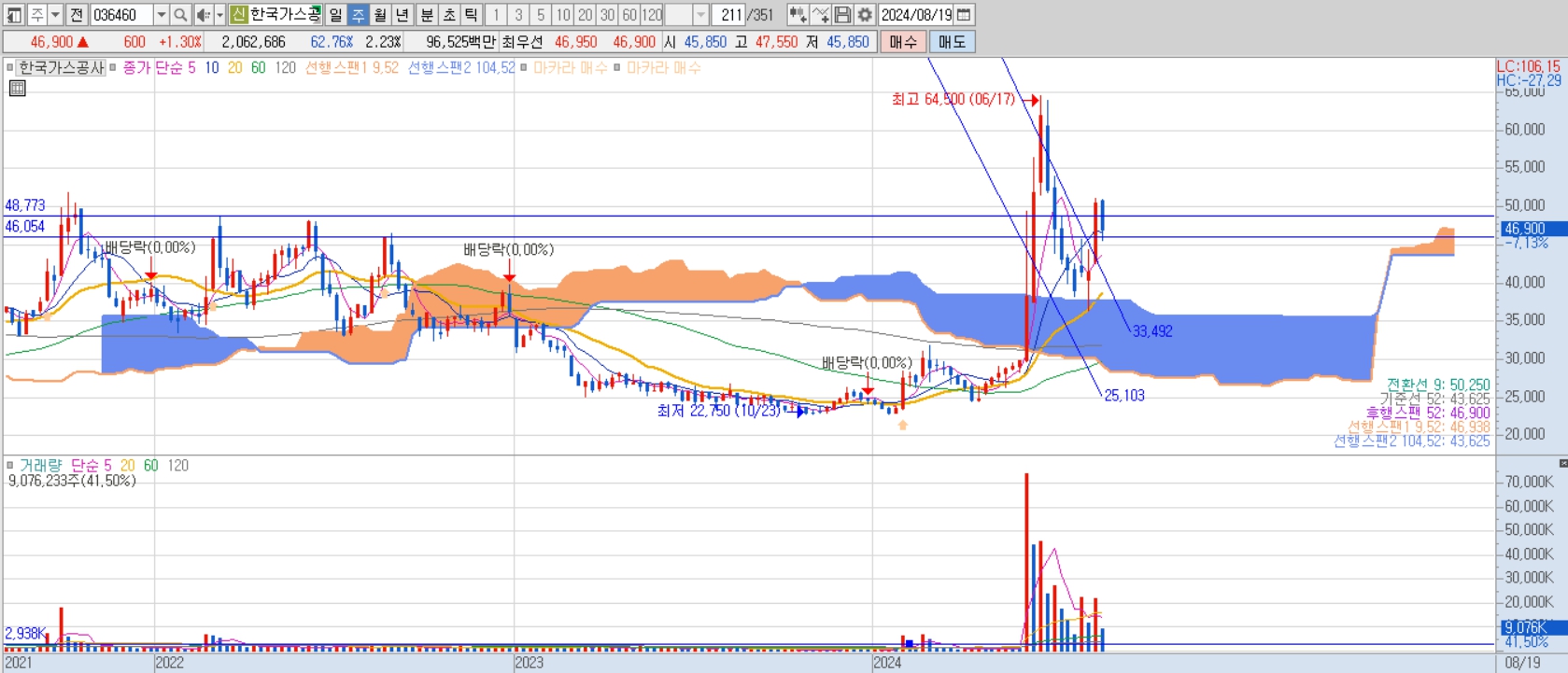Viewport: 1568px width, 673px height.
Task: Select the 일 daily chart tab
Action: (x=335, y=15)
